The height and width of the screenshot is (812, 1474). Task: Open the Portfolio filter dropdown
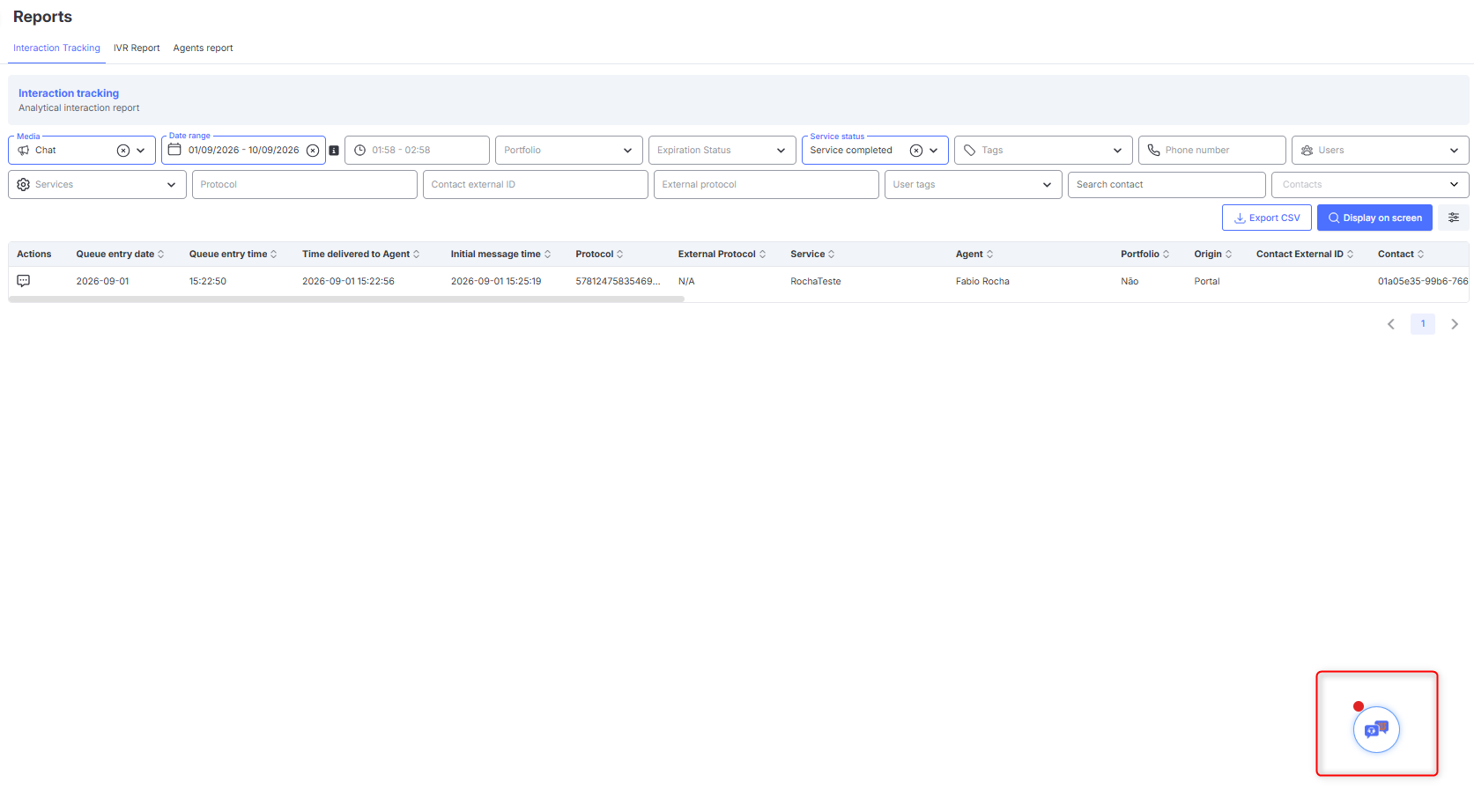[x=568, y=151]
